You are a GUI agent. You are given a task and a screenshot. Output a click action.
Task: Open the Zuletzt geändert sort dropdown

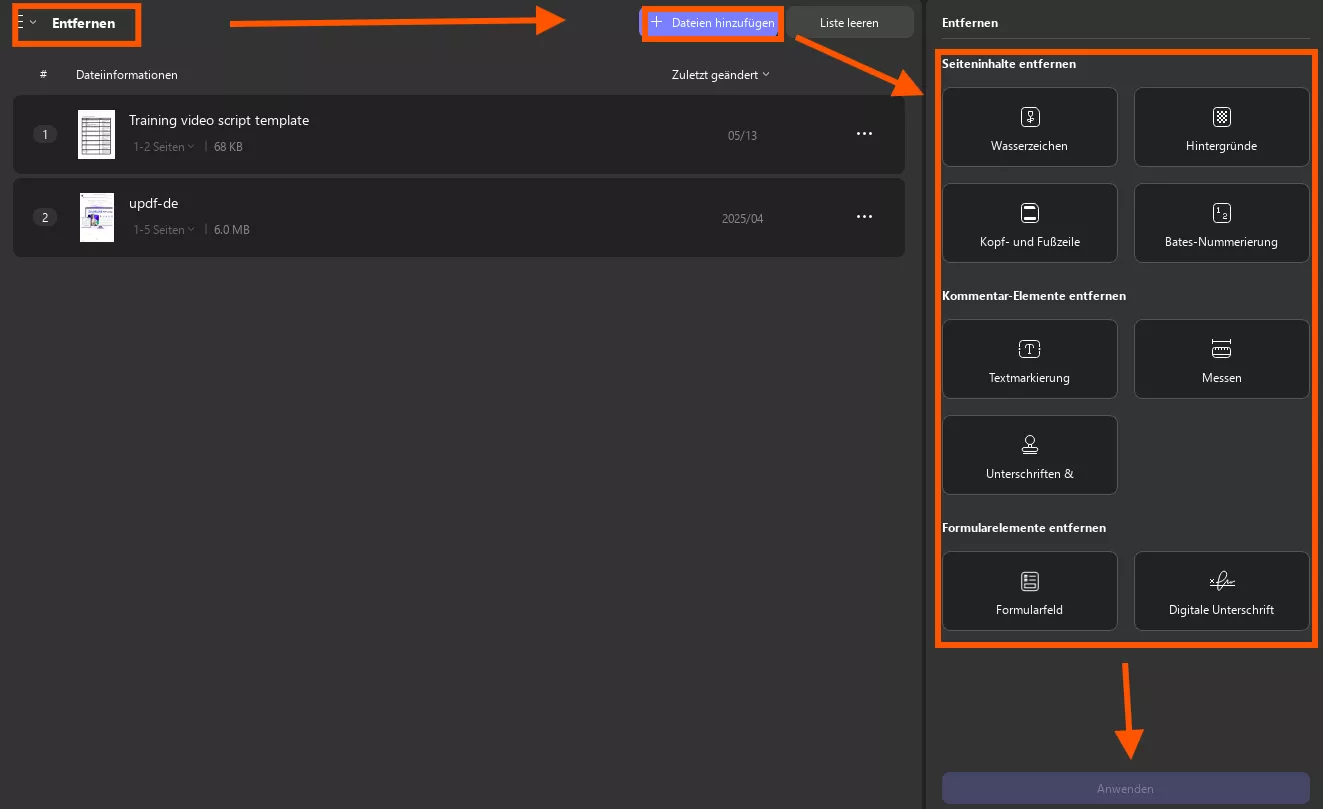point(721,75)
